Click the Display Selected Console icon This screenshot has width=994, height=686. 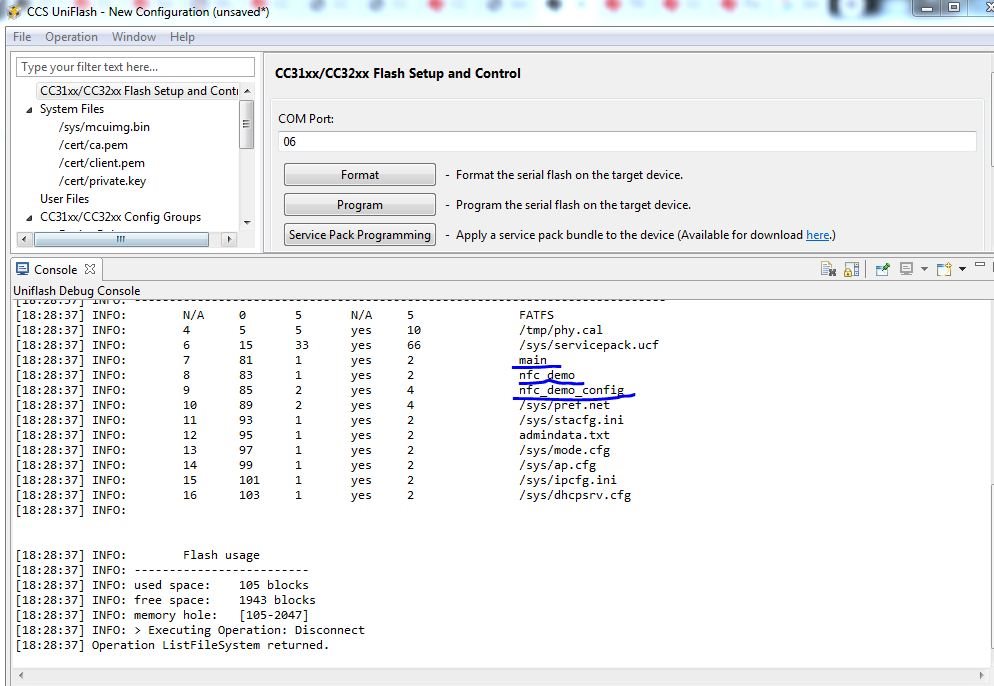pos(907,269)
